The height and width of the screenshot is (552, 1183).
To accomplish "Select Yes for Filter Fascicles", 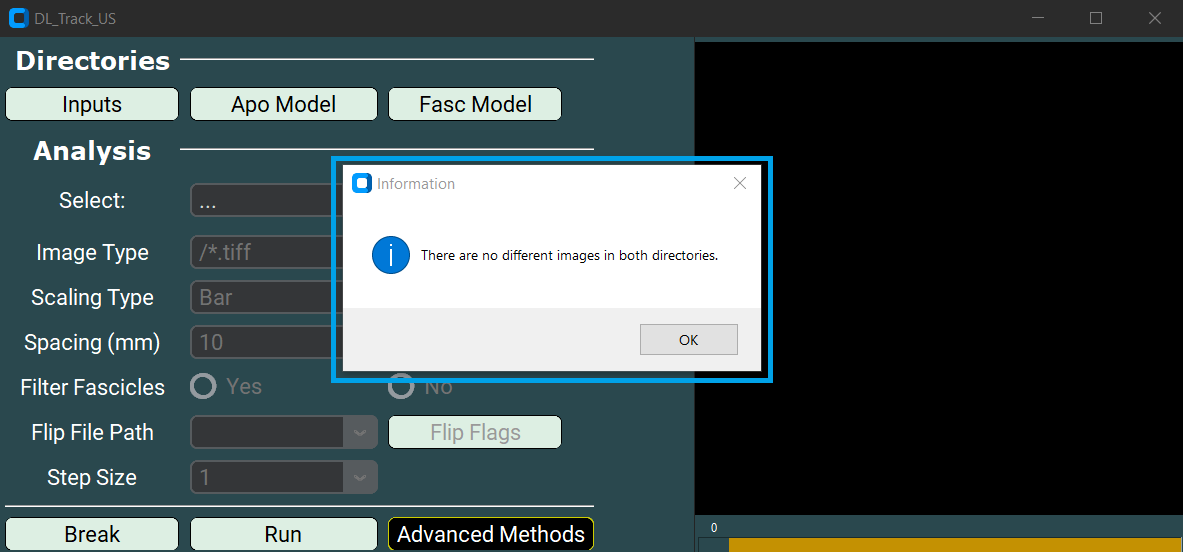I will (204, 387).
